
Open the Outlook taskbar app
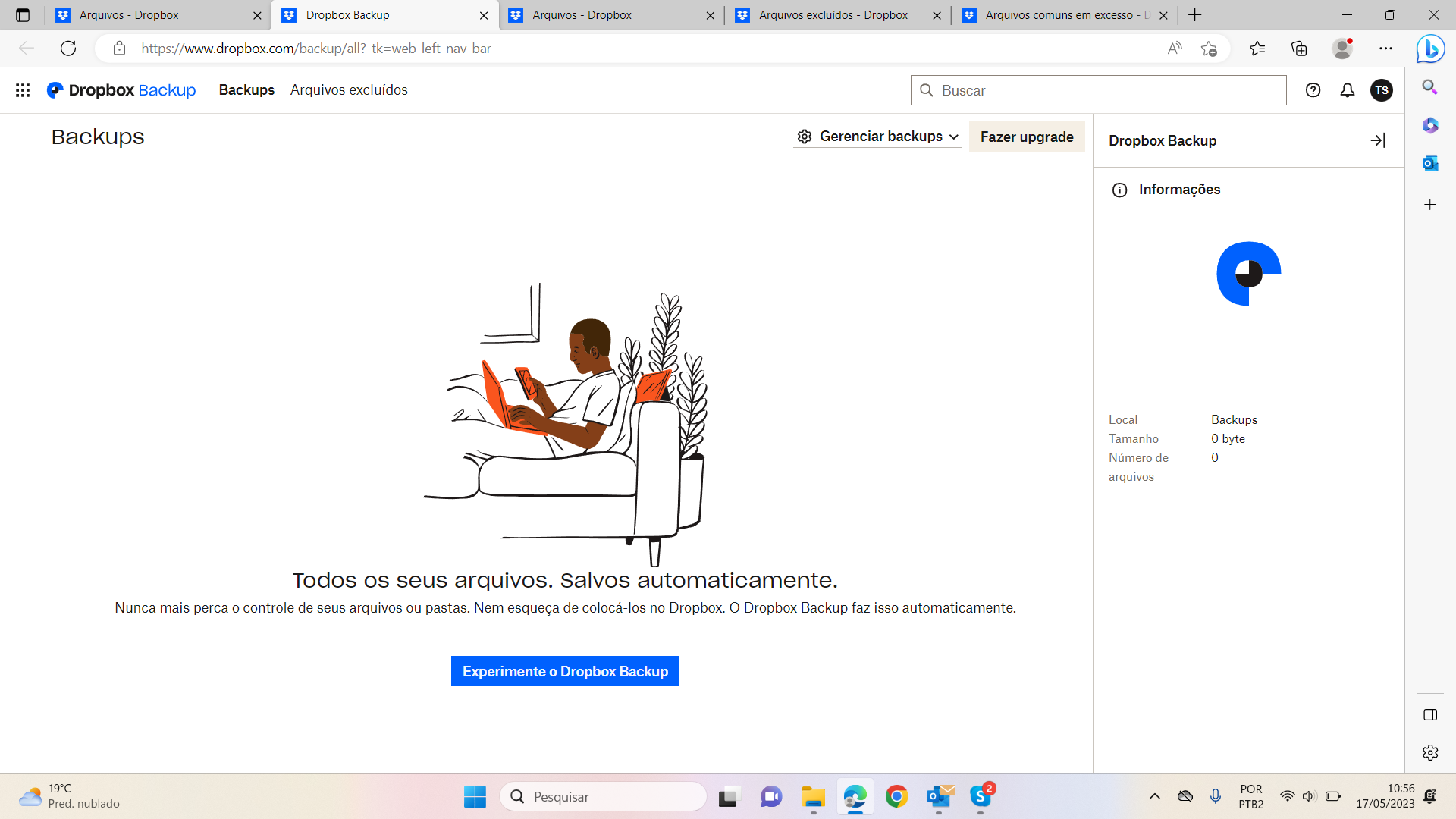pyautogui.click(x=939, y=796)
